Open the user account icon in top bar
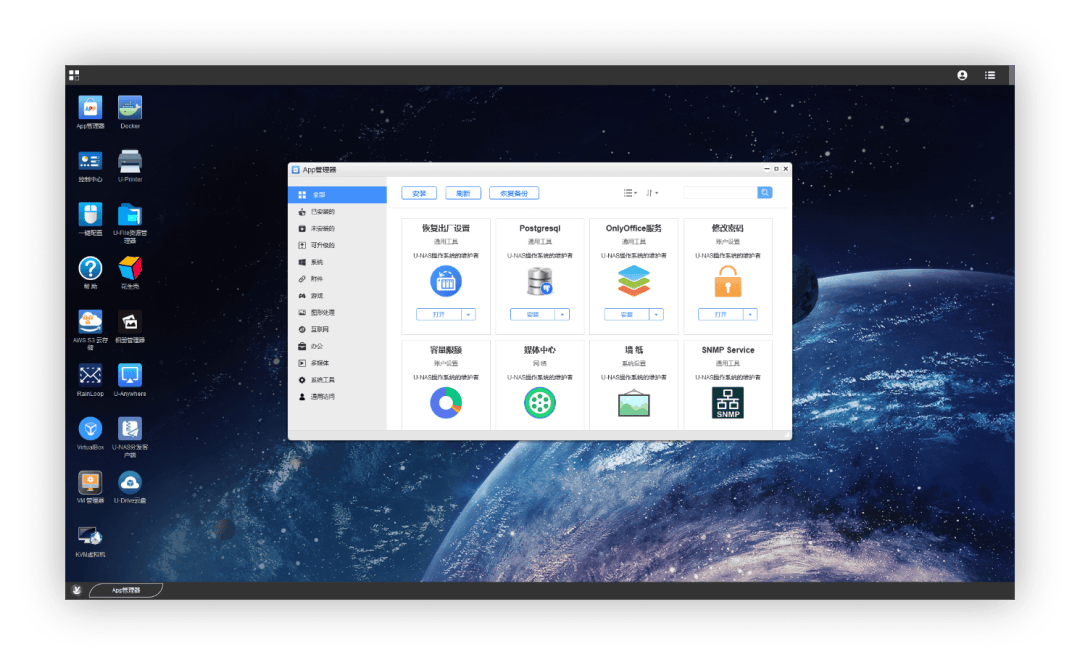 point(962,75)
